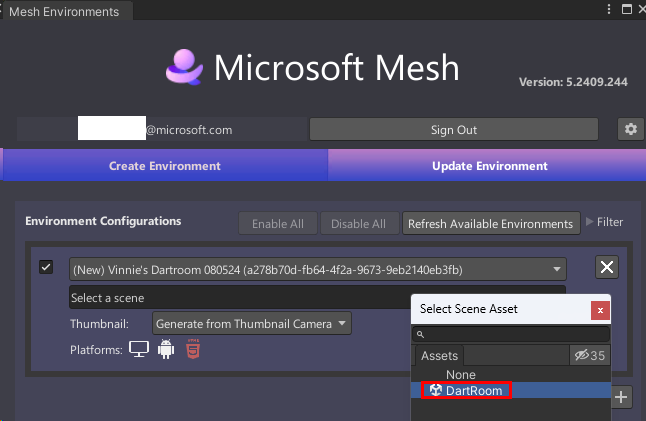Click Enable All button
This screenshot has height=421, width=646.
(x=278, y=224)
